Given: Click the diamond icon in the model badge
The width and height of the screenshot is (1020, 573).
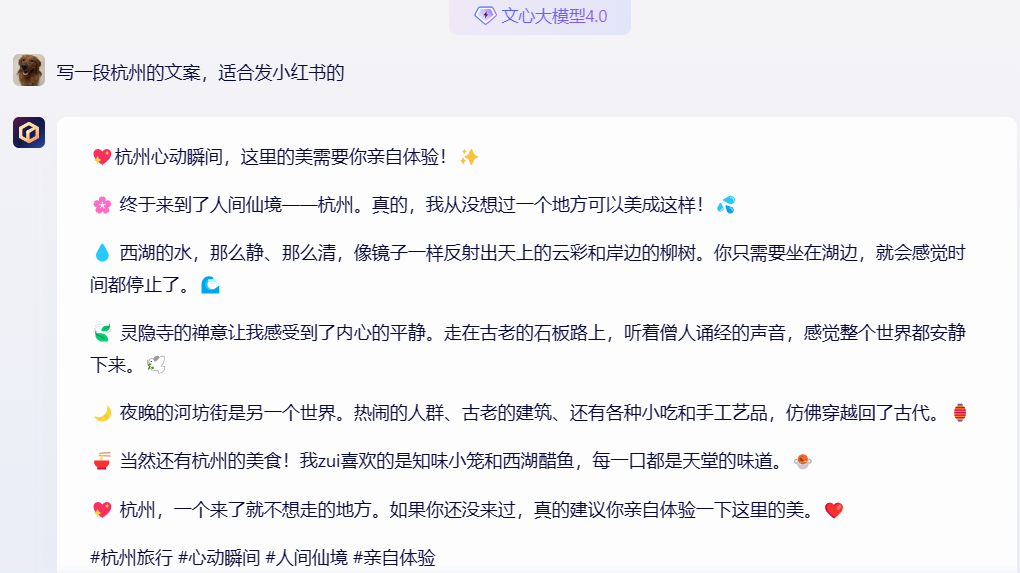Looking at the screenshot, I should coord(485,15).
